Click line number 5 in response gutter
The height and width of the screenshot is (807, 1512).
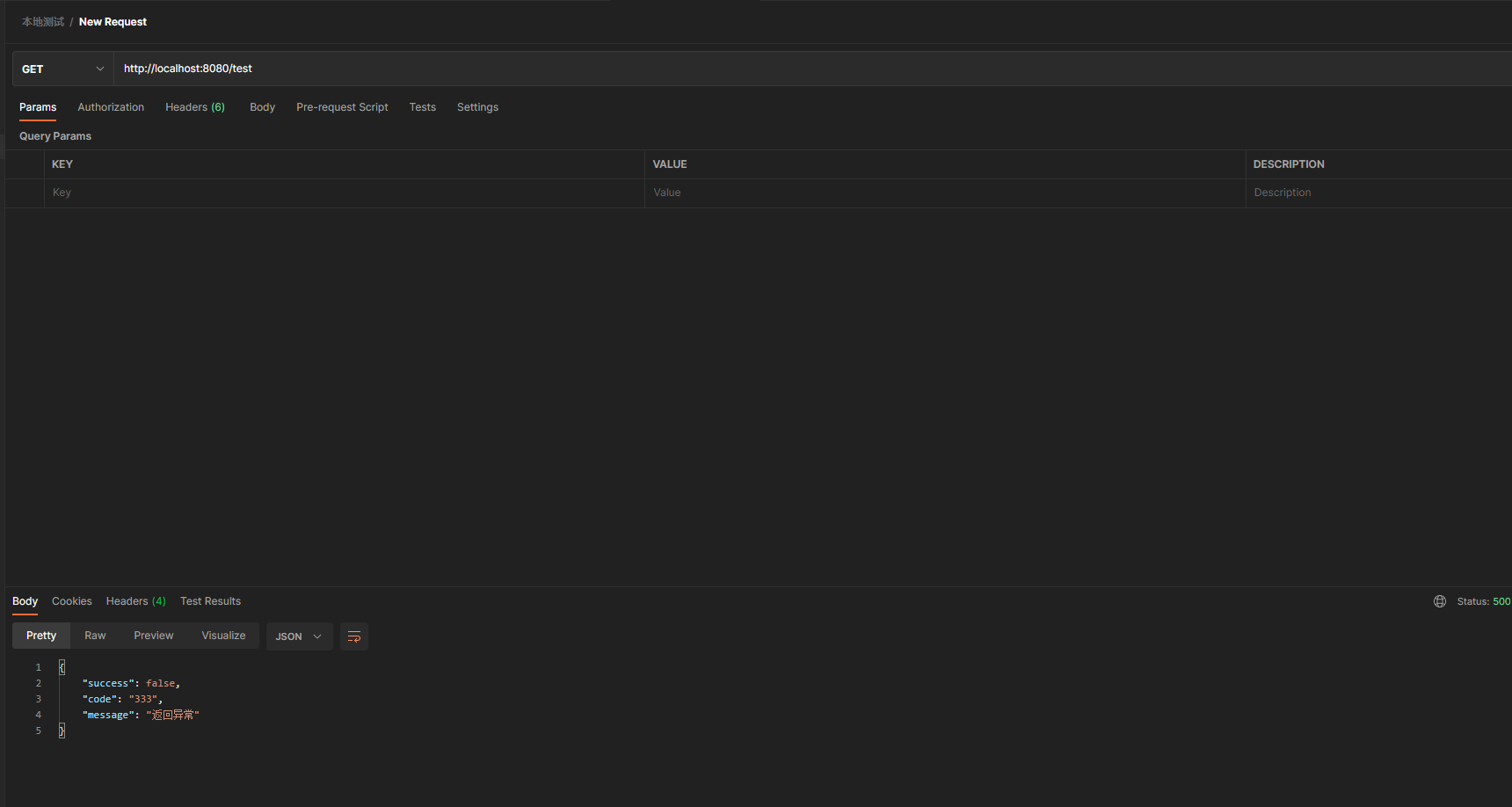point(39,731)
